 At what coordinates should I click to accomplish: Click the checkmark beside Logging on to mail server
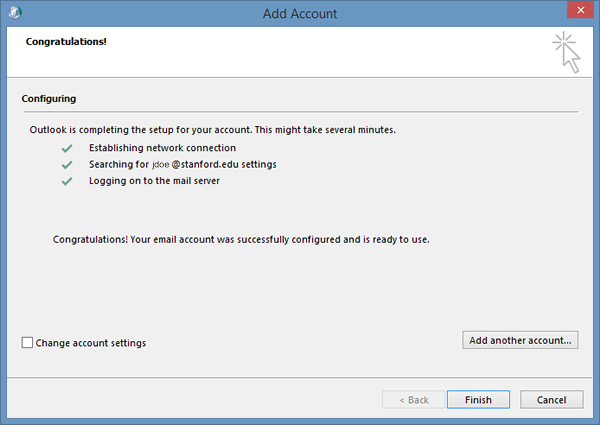[67, 181]
